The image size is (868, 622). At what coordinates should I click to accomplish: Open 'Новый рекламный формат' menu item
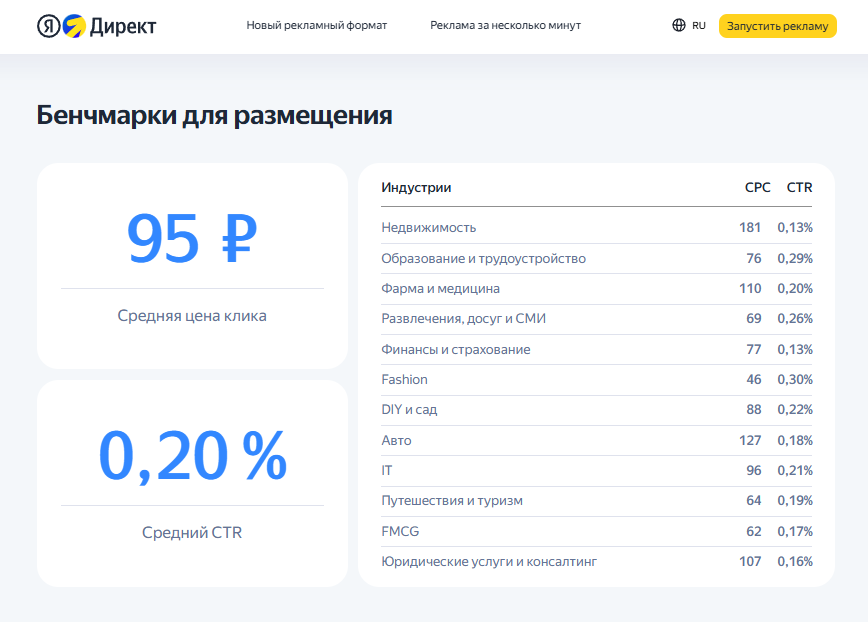pos(316,26)
